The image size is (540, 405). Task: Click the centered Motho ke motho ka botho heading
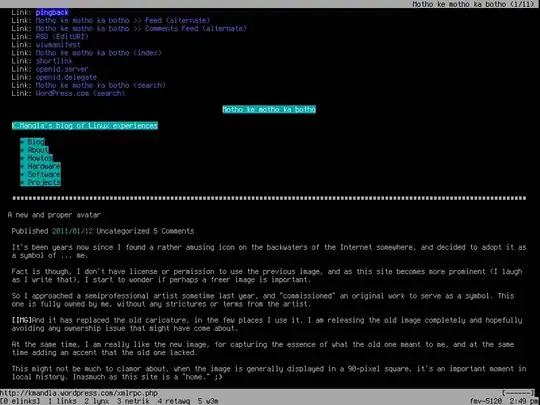click(269, 110)
